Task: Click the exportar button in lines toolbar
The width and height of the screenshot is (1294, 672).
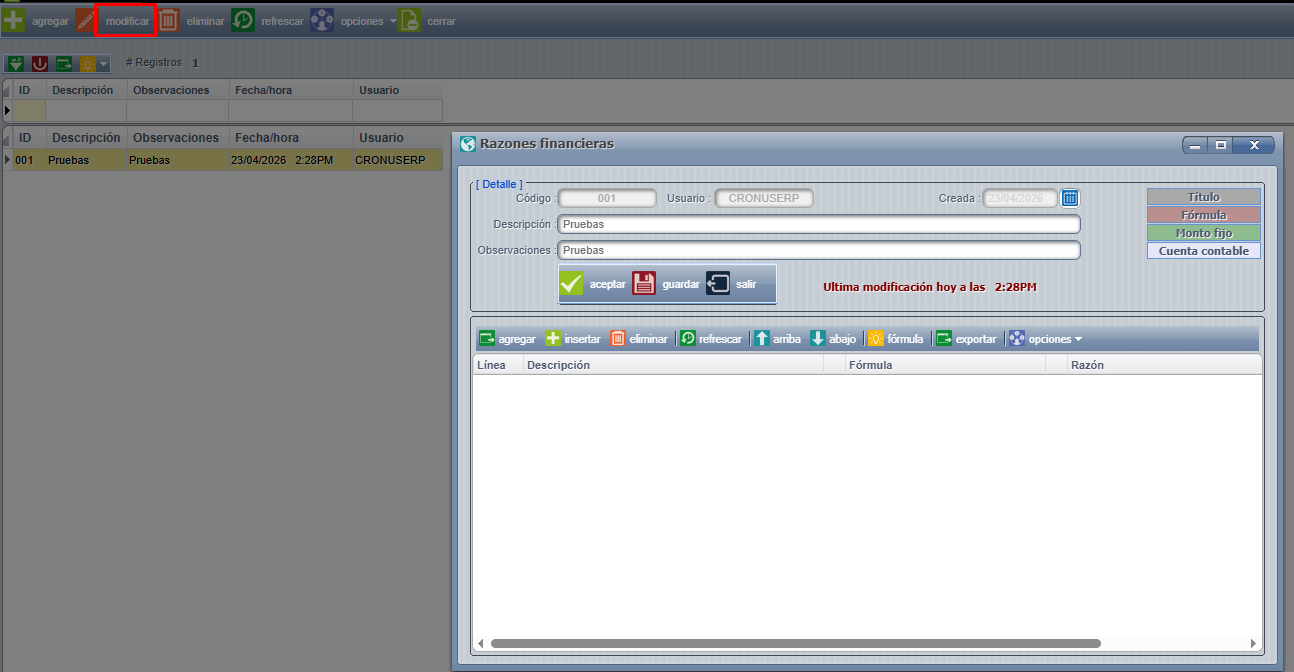Action: pos(966,339)
